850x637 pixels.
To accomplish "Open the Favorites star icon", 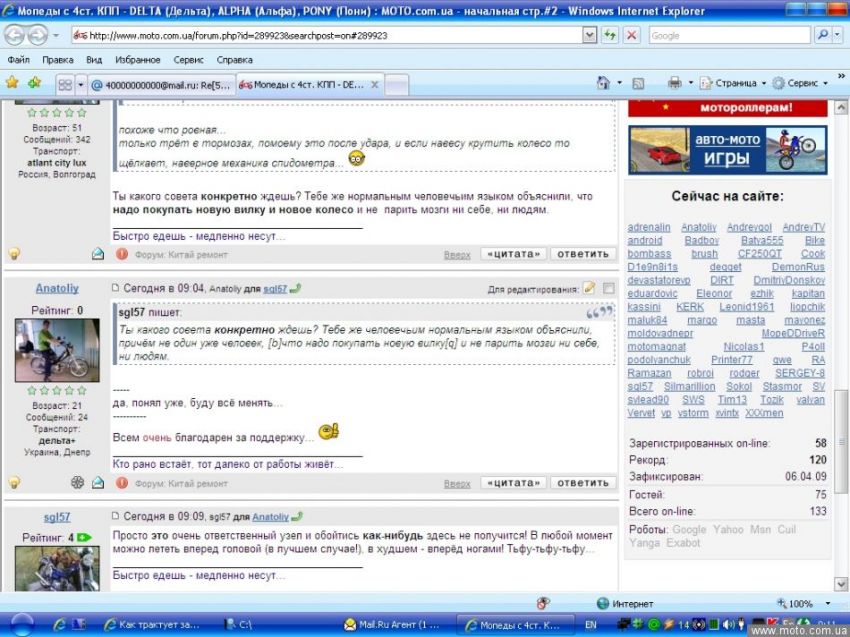I will click(12, 84).
